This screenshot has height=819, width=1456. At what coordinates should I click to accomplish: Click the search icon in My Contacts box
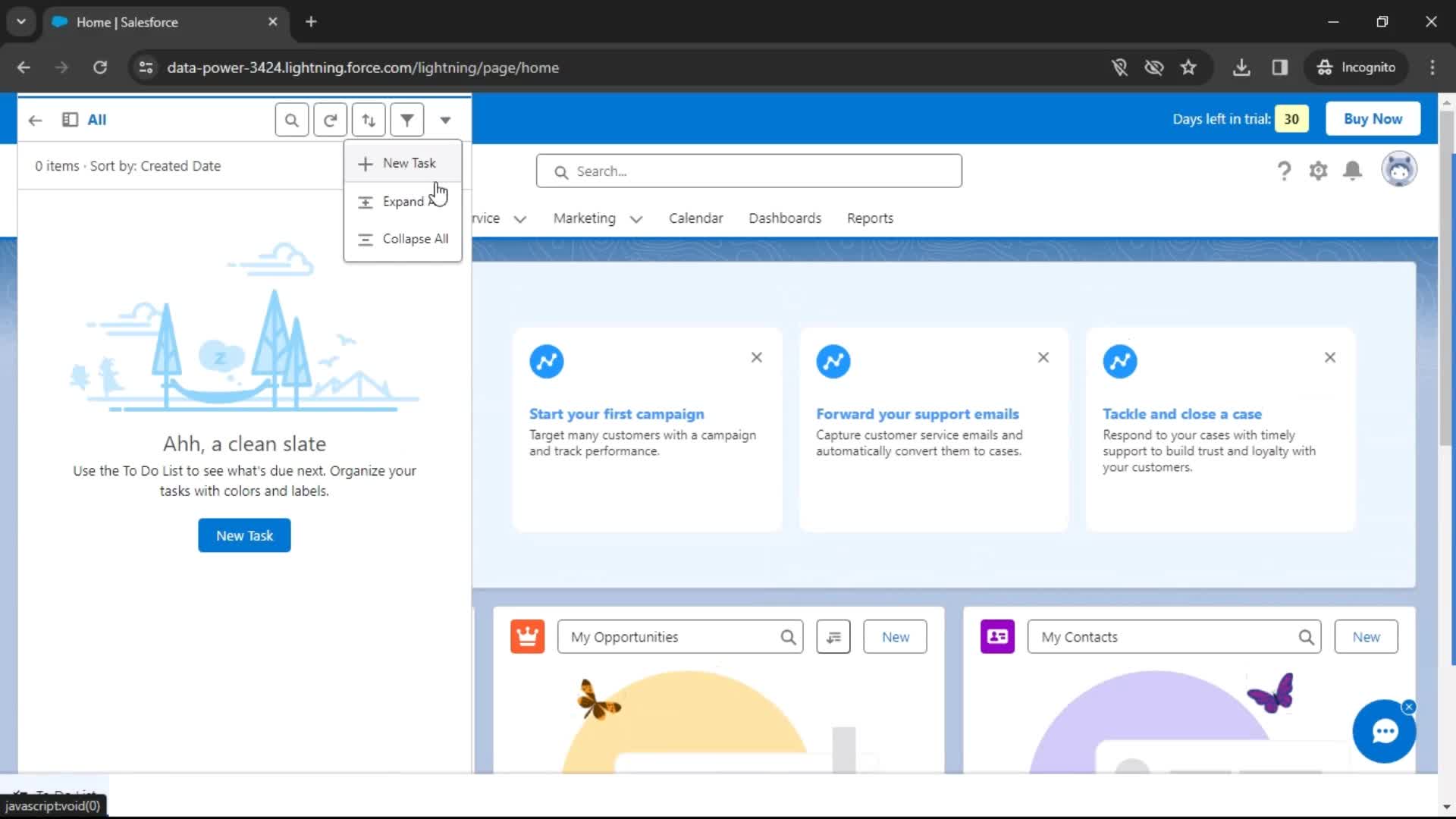click(1307, 637)
